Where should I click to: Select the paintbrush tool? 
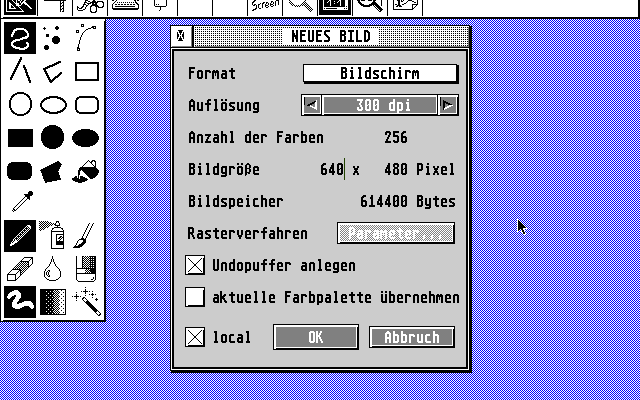(87, 235)
